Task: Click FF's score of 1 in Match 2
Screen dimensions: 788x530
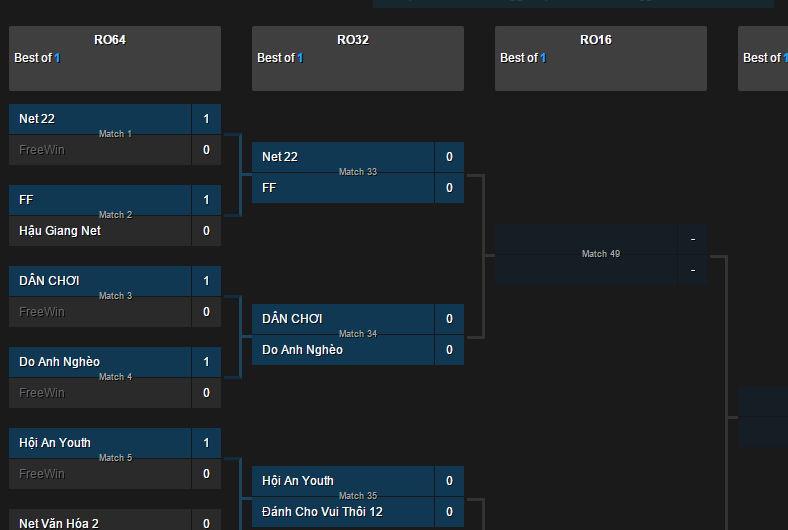Action: (206, 200)
